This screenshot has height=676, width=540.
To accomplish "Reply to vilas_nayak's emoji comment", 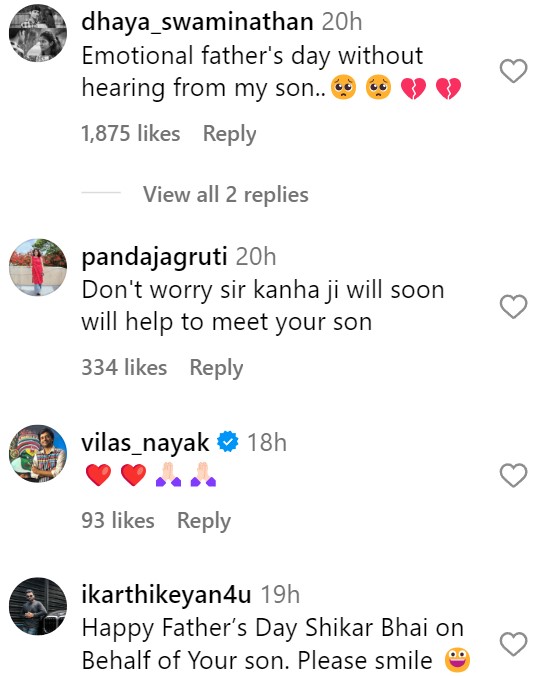I will tap(204, 520).
